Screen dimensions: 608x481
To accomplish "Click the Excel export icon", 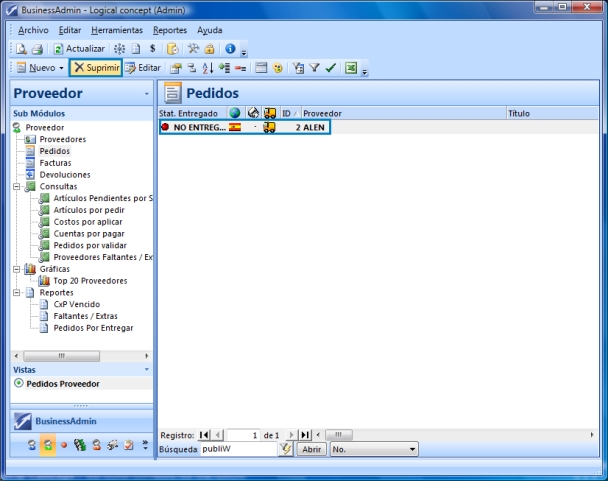I will tap(351, 68).
